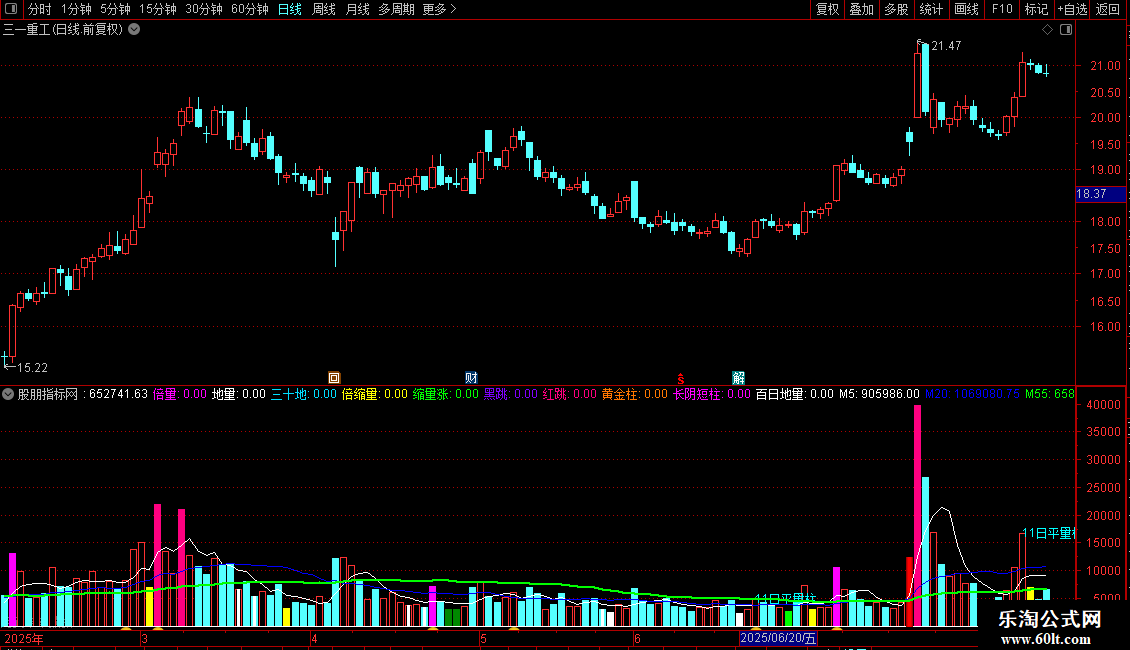Click the red $ dividend marker
The width and height of the screenshot is (1130, 650).
pyautogui.click(x=680, y=378)
